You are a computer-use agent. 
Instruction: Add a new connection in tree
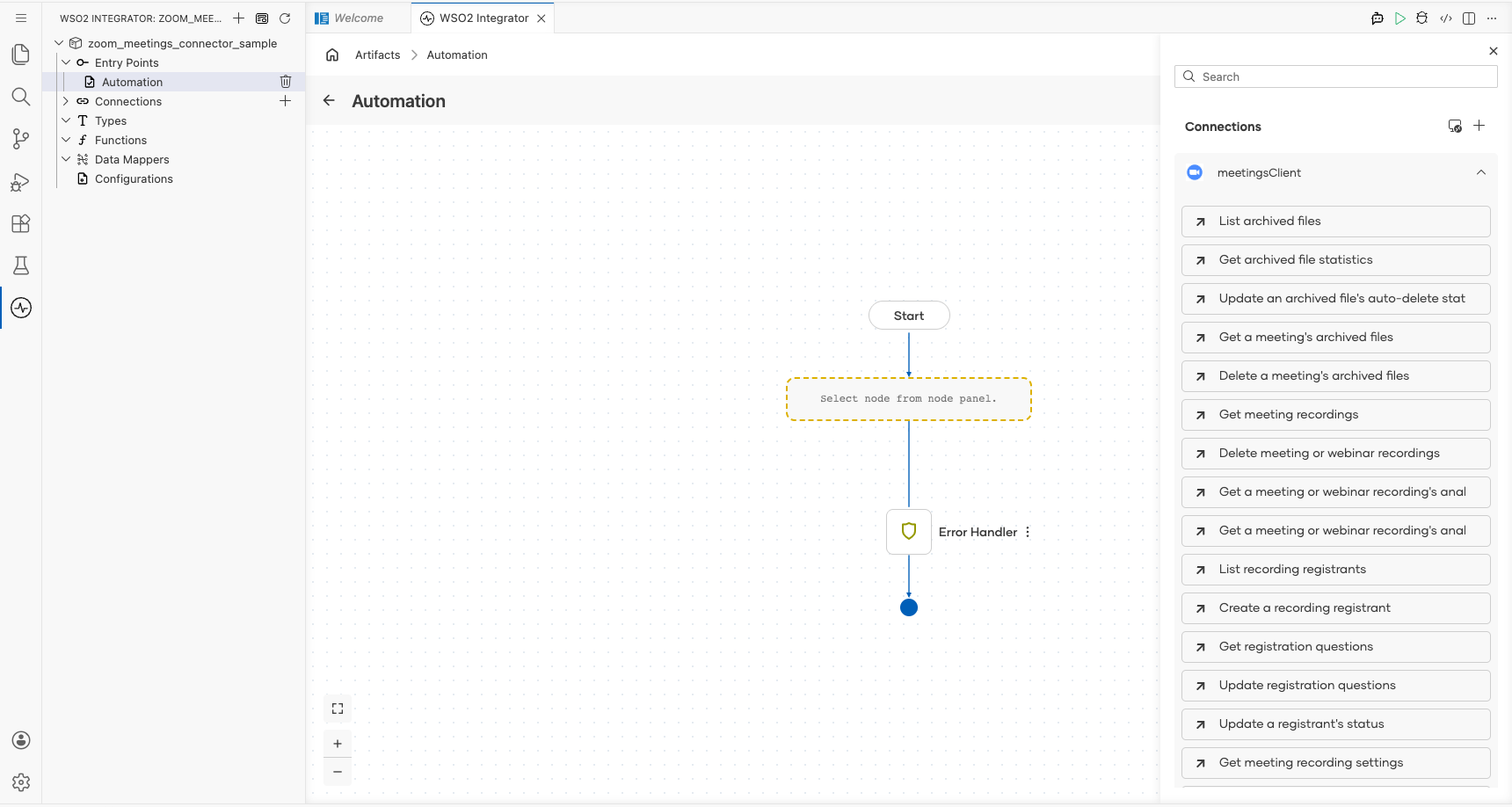click(x=286, y=101)
